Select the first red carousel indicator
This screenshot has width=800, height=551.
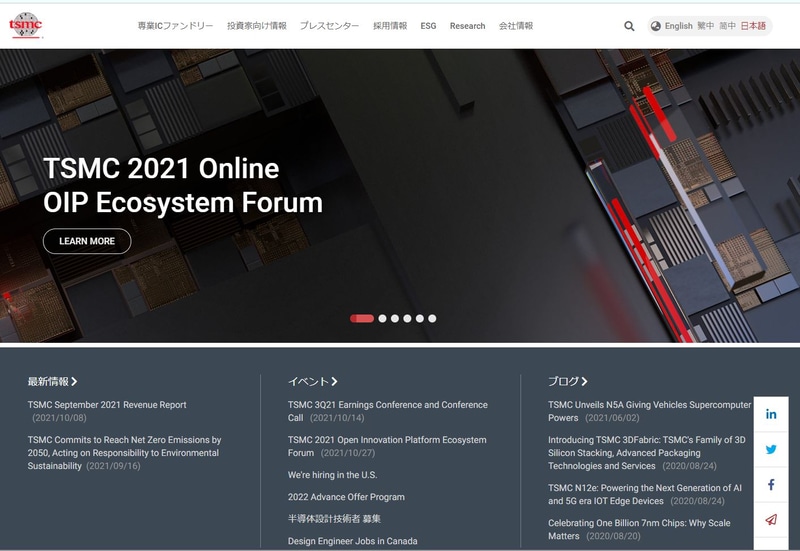point(362,318)
